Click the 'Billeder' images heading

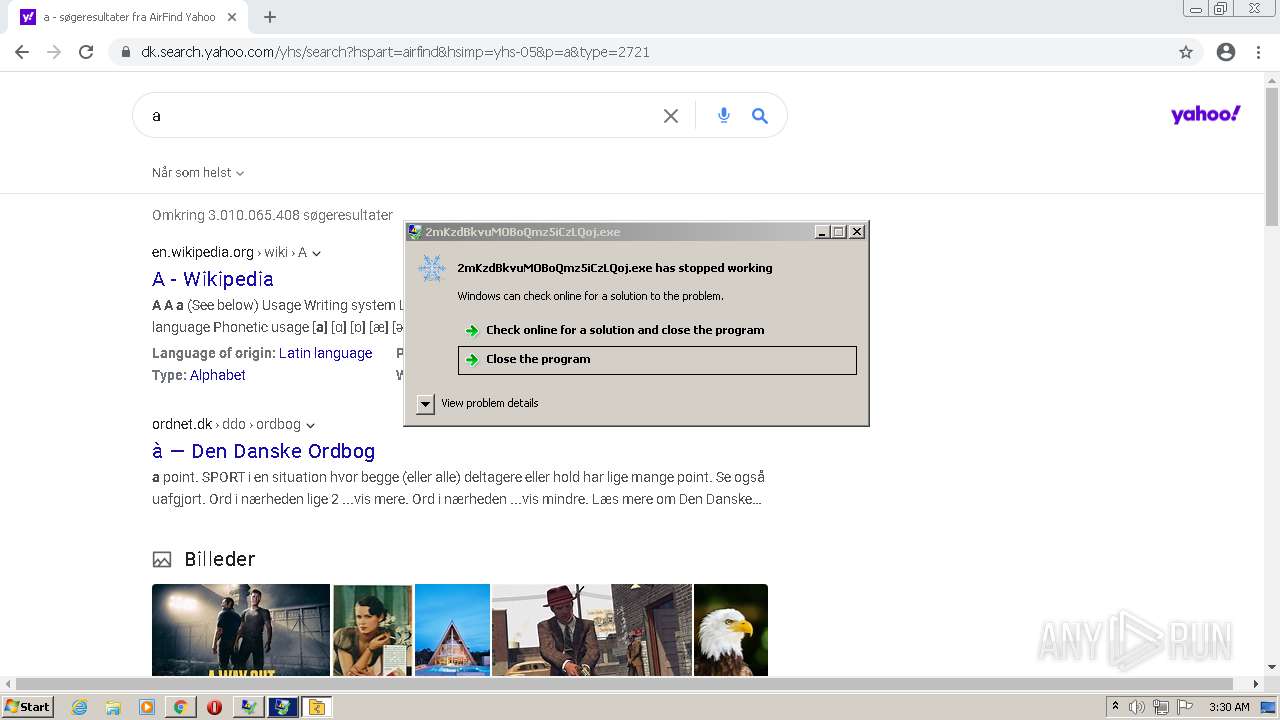219,559
